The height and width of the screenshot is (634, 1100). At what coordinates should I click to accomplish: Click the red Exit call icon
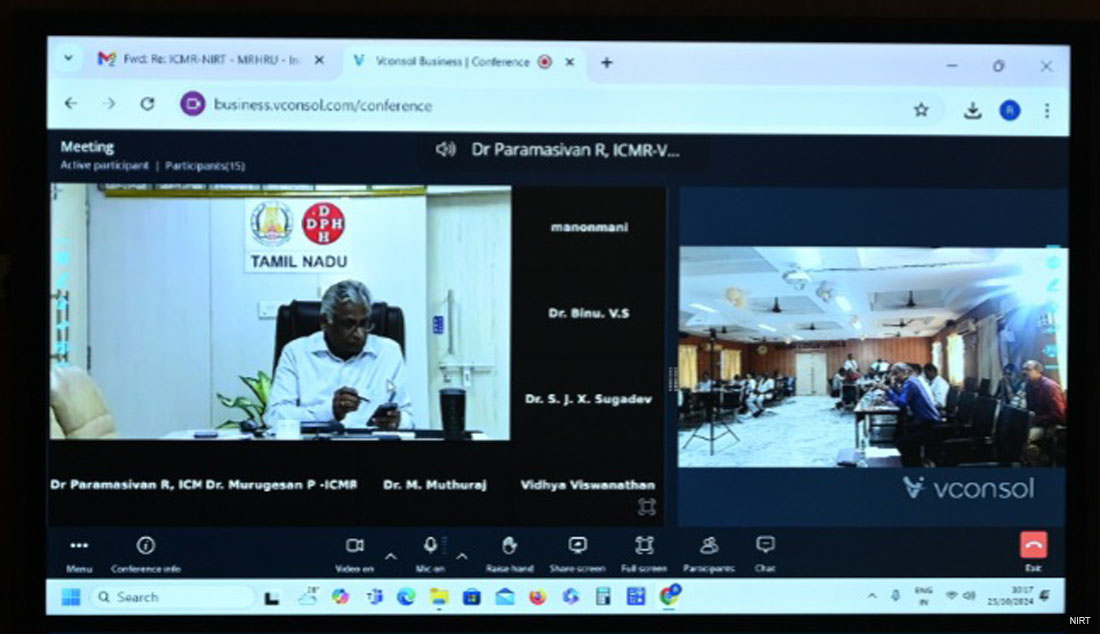(1033, 545)
